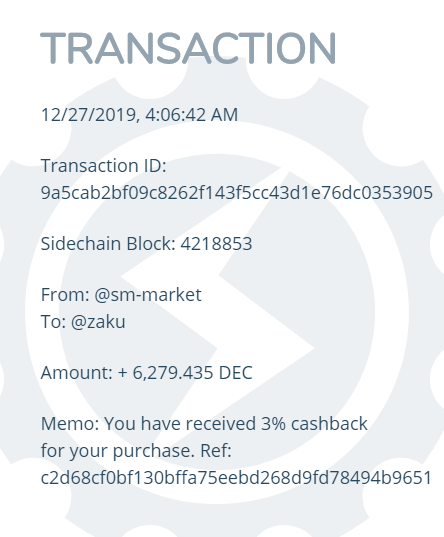444x537 pixels.
Task: Select the 3% cashback memo text
Action: 314,424
